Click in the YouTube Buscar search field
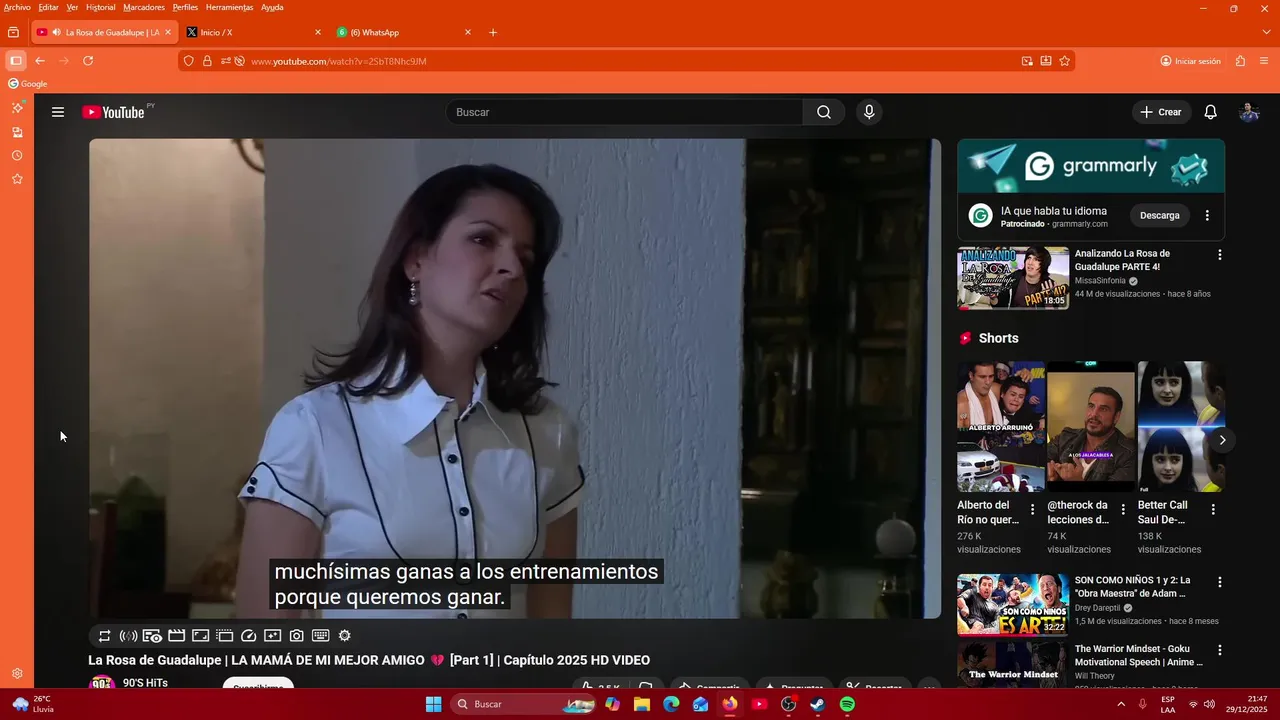Screen dimensions: 1280x720 click(x=625, y=112)
